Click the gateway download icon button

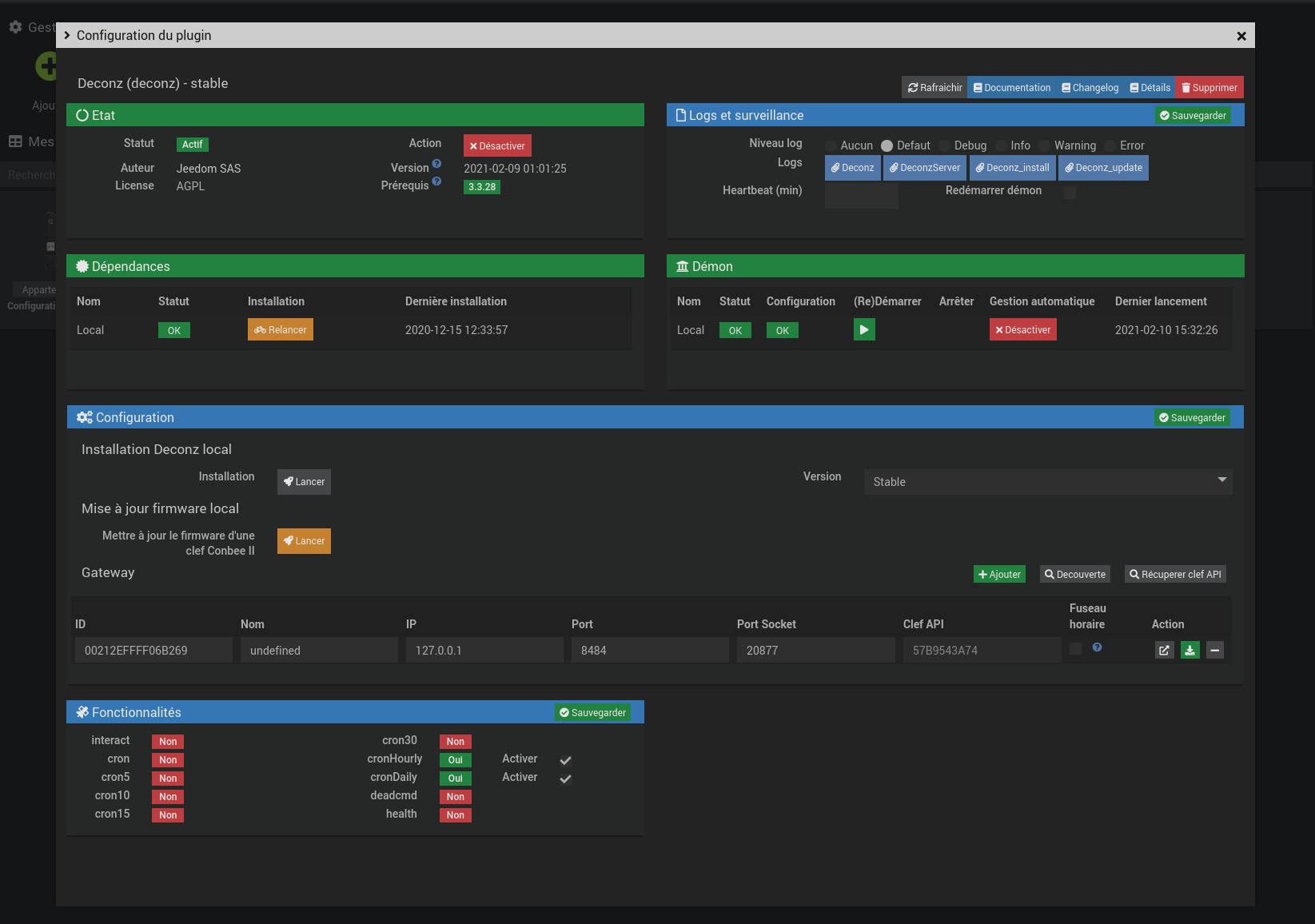[1189, 651]
